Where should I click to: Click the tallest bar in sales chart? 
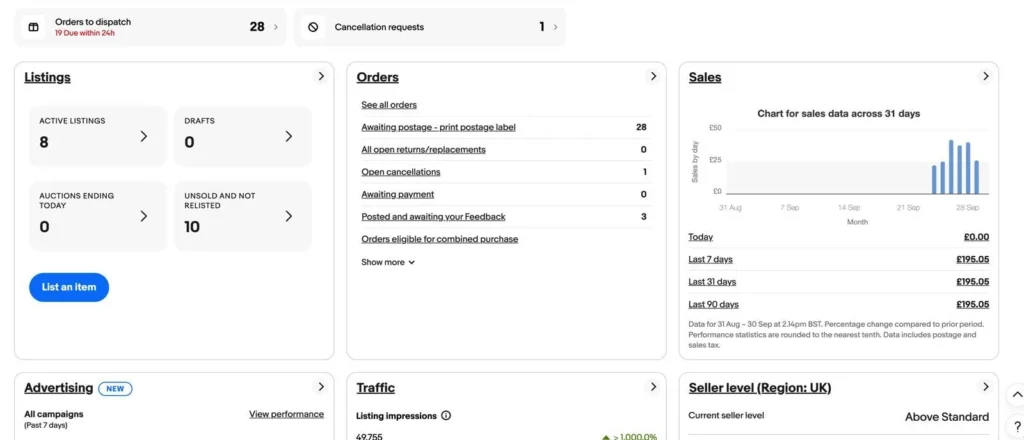(951, 166)
